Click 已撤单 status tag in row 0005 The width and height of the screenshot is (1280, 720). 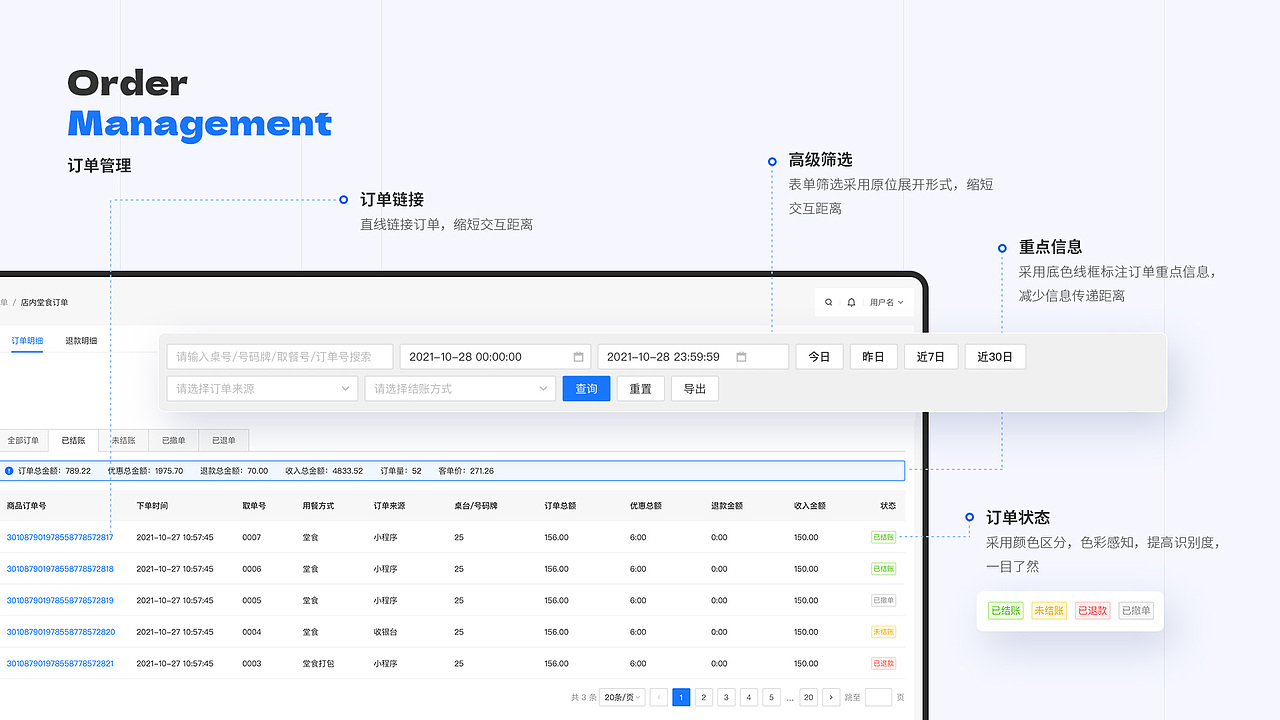pyautogui.click(x=883, y=600)
